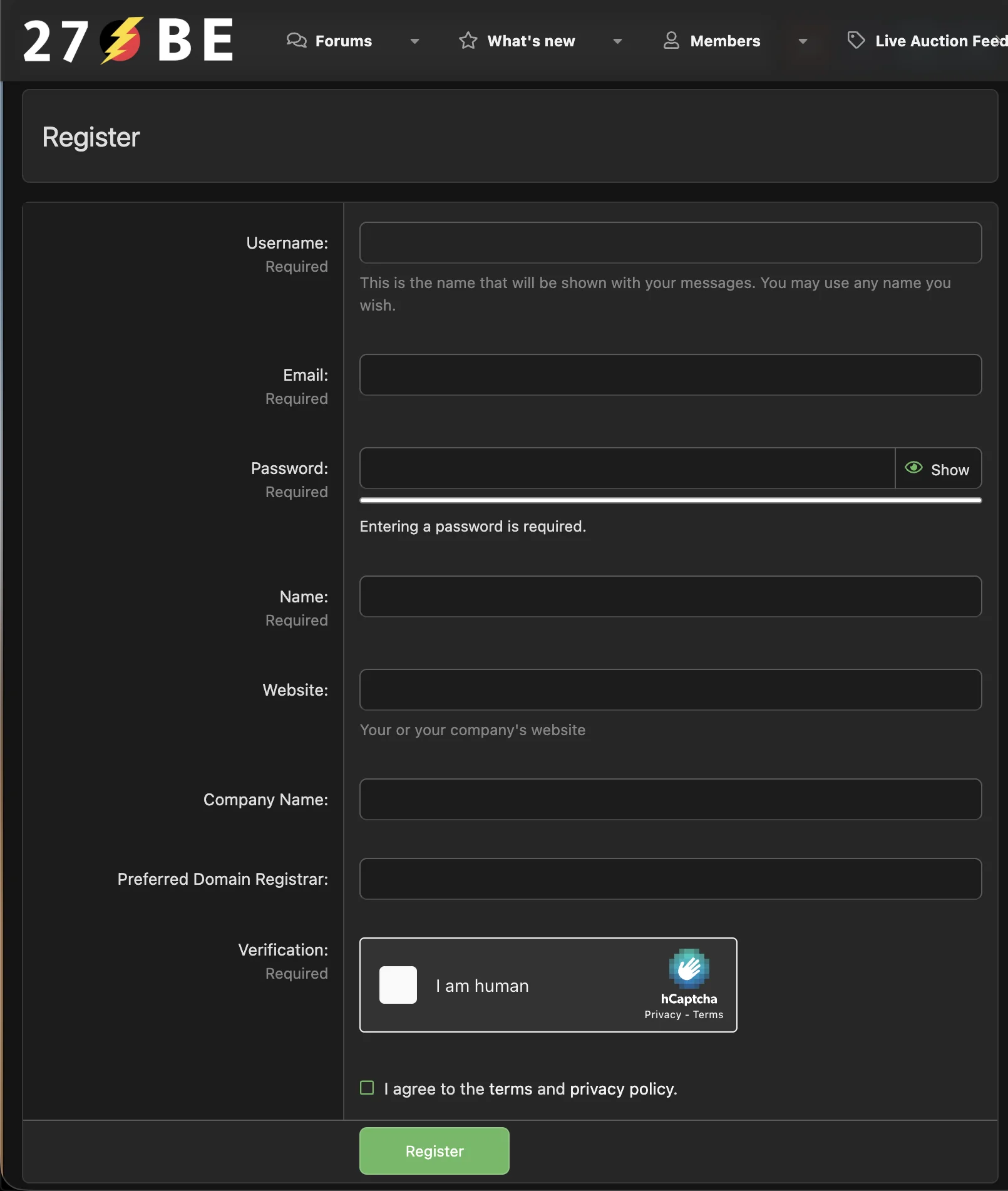Expand the What's new dropdown arrow
The width and height of the screenshot is (1008, 1191).
617,41
